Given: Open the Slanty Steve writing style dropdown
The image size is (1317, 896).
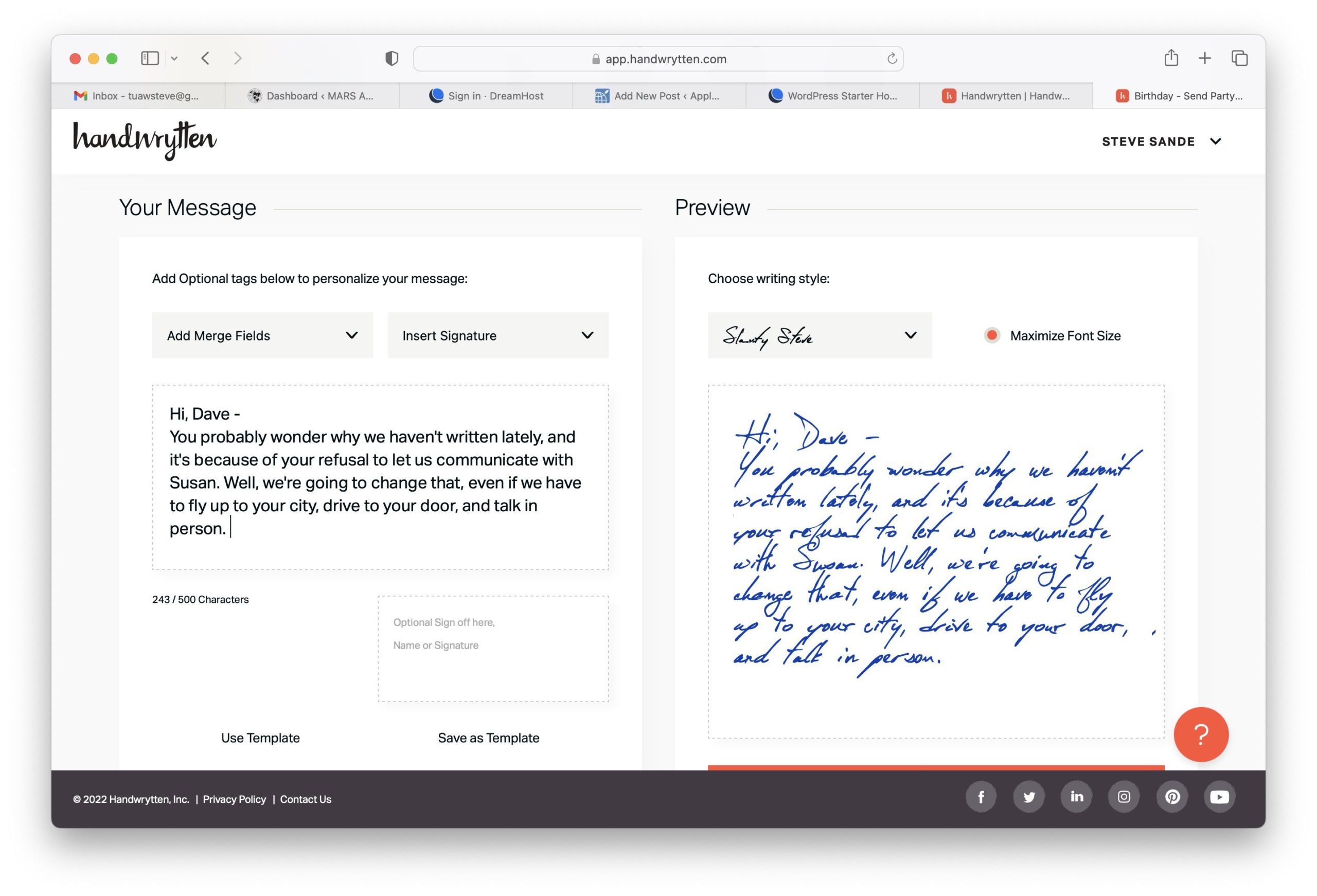Looking at the screenshot, I should pos(819,335).
